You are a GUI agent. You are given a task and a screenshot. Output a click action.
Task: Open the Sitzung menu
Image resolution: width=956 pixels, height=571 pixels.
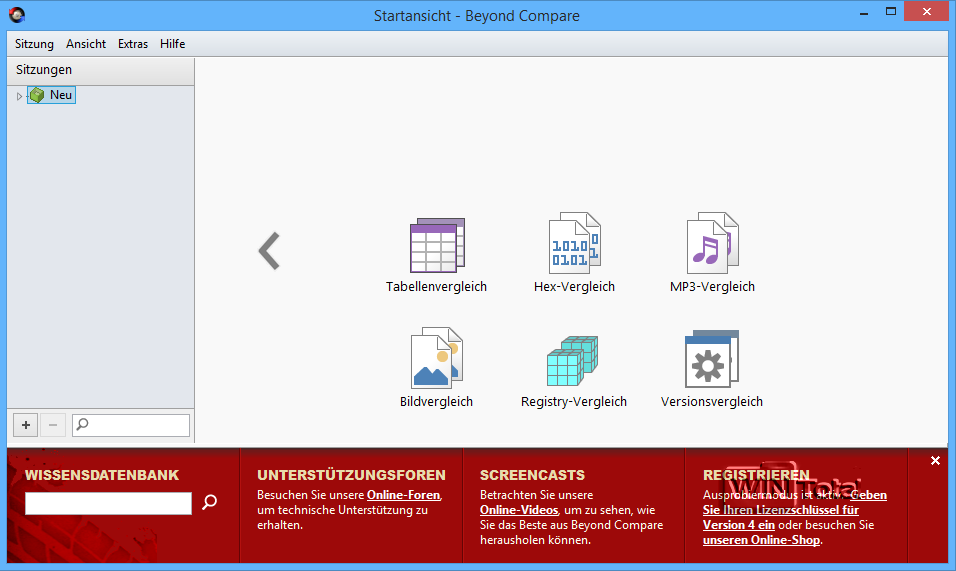(34, 44)
